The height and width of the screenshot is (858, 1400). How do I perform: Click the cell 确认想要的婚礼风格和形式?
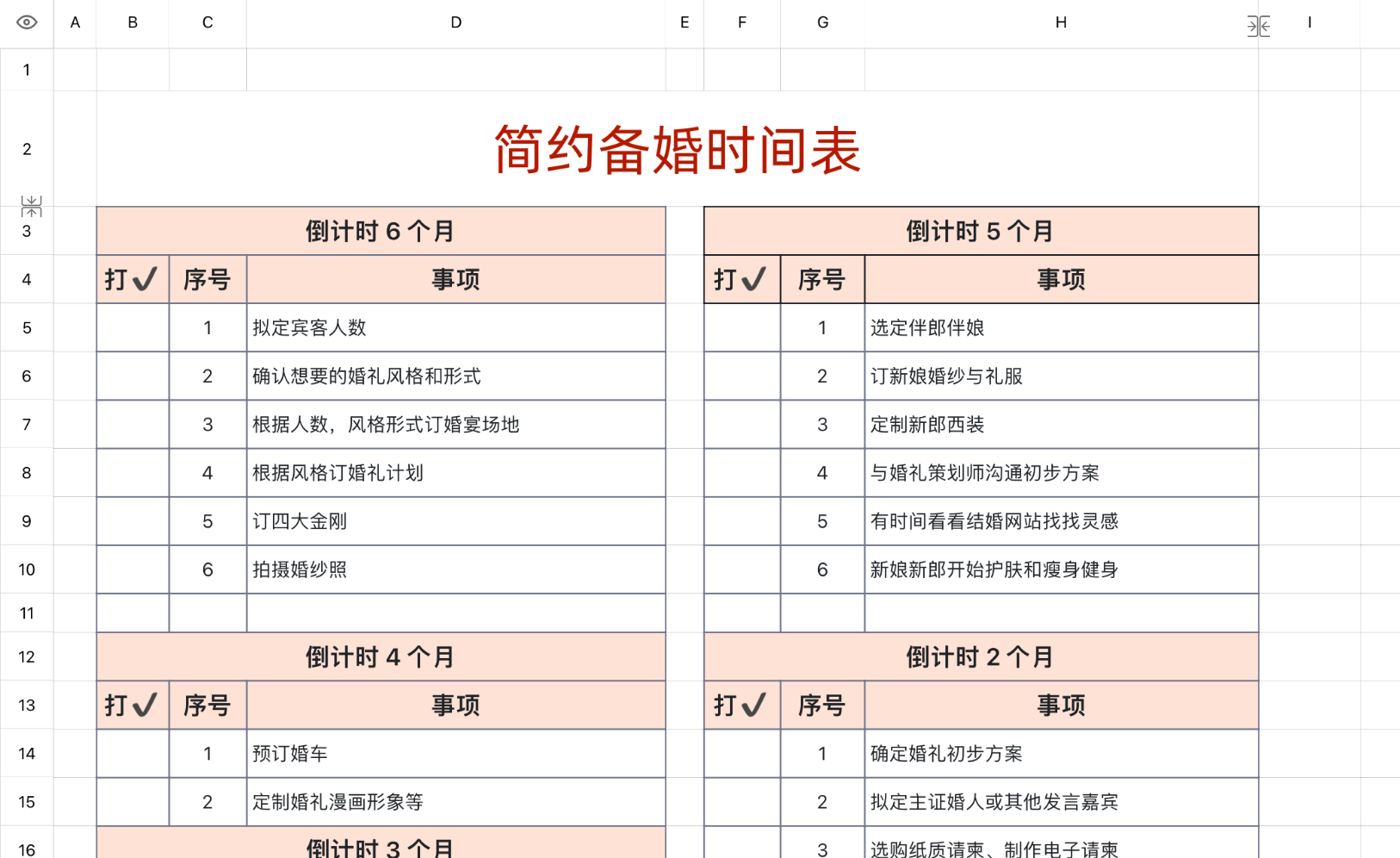pos(455,376)
